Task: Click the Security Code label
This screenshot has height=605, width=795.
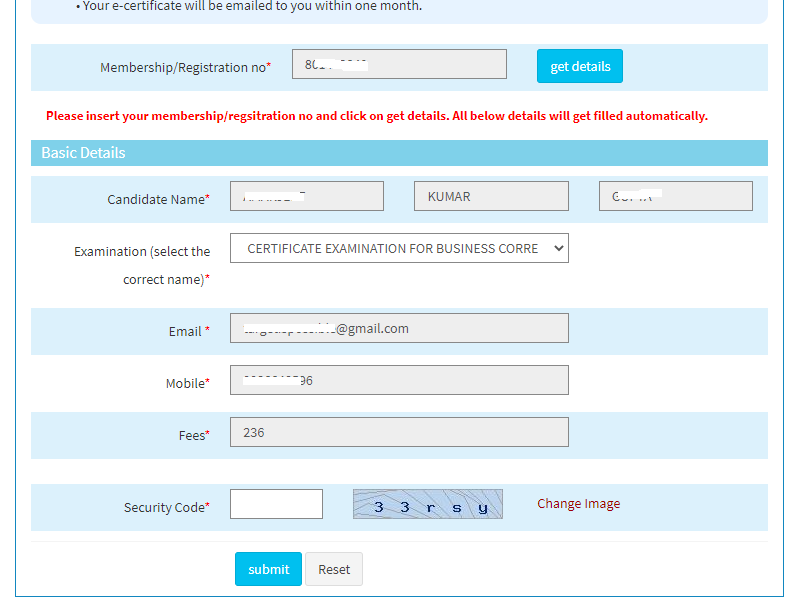Action: 167,508
